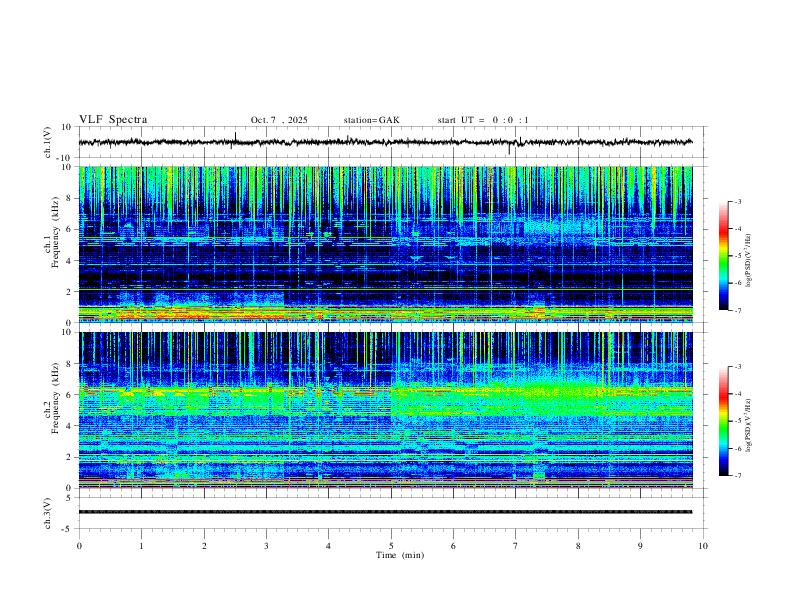Screen dimensions: 792x612
Task: Click the "ch.1(V)" waveform axis label
Action: tap(48, 142)
